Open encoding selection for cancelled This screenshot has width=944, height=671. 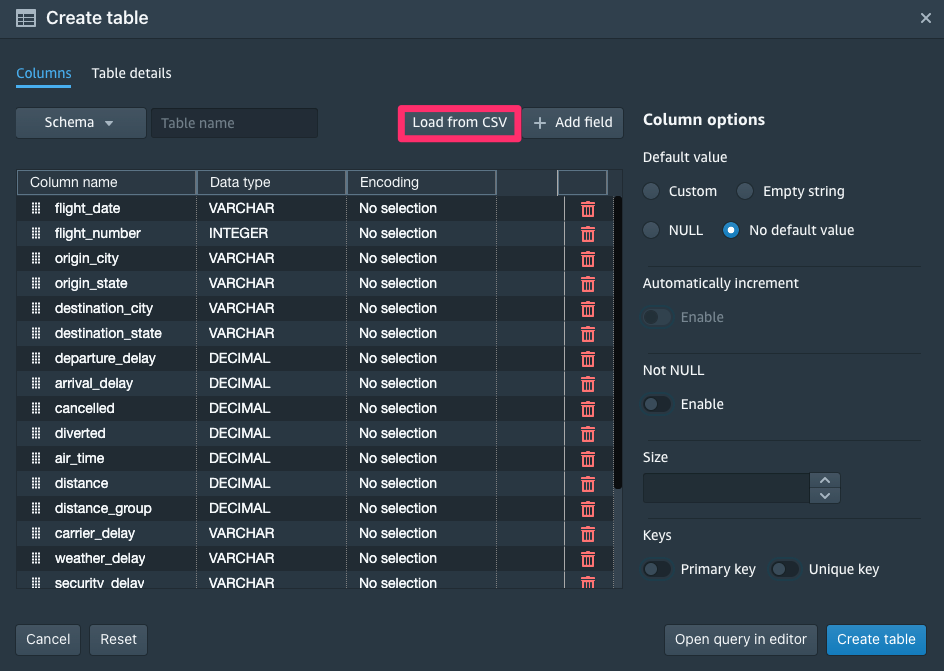click(421, 408)
